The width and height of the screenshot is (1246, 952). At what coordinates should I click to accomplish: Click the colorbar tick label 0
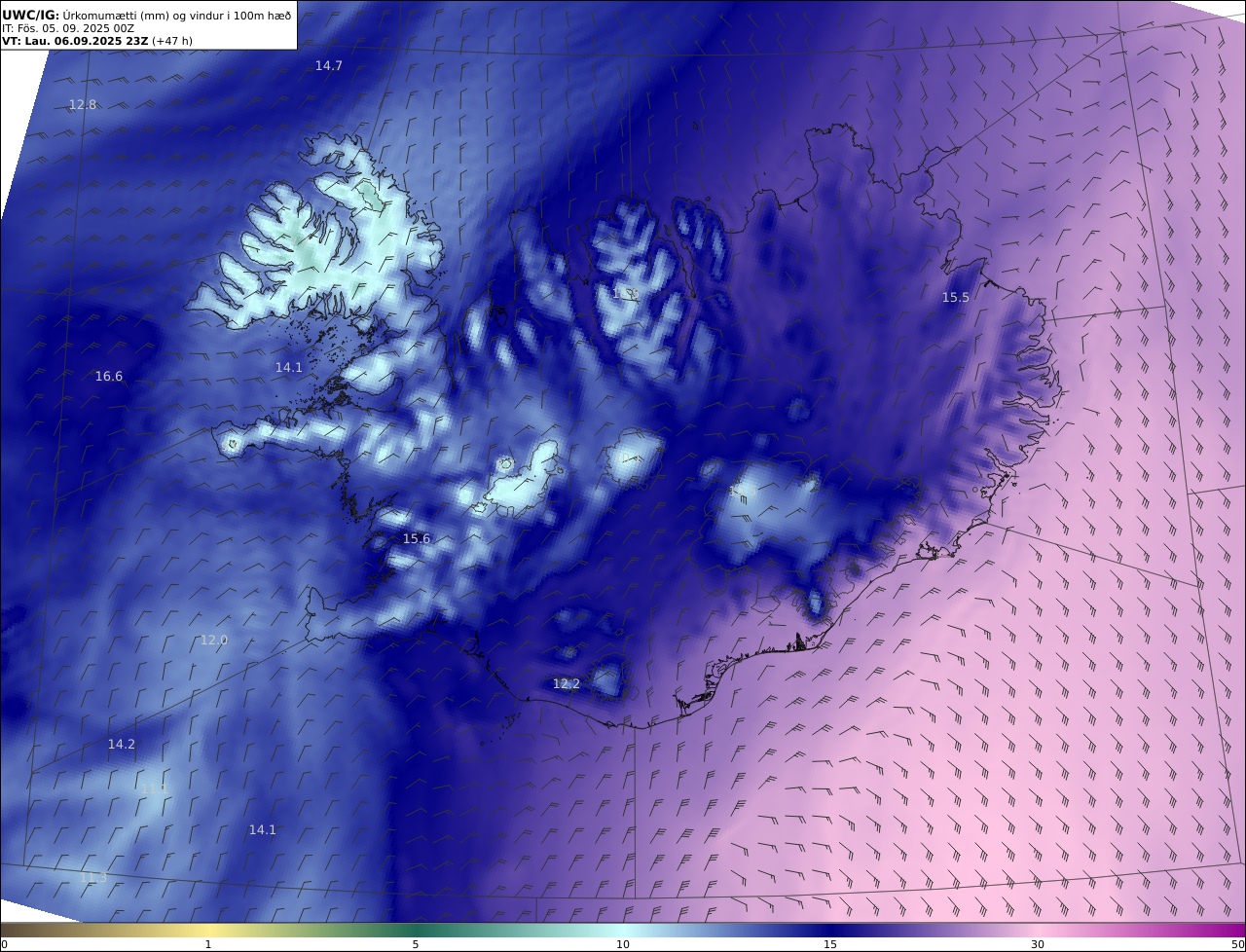4,944
